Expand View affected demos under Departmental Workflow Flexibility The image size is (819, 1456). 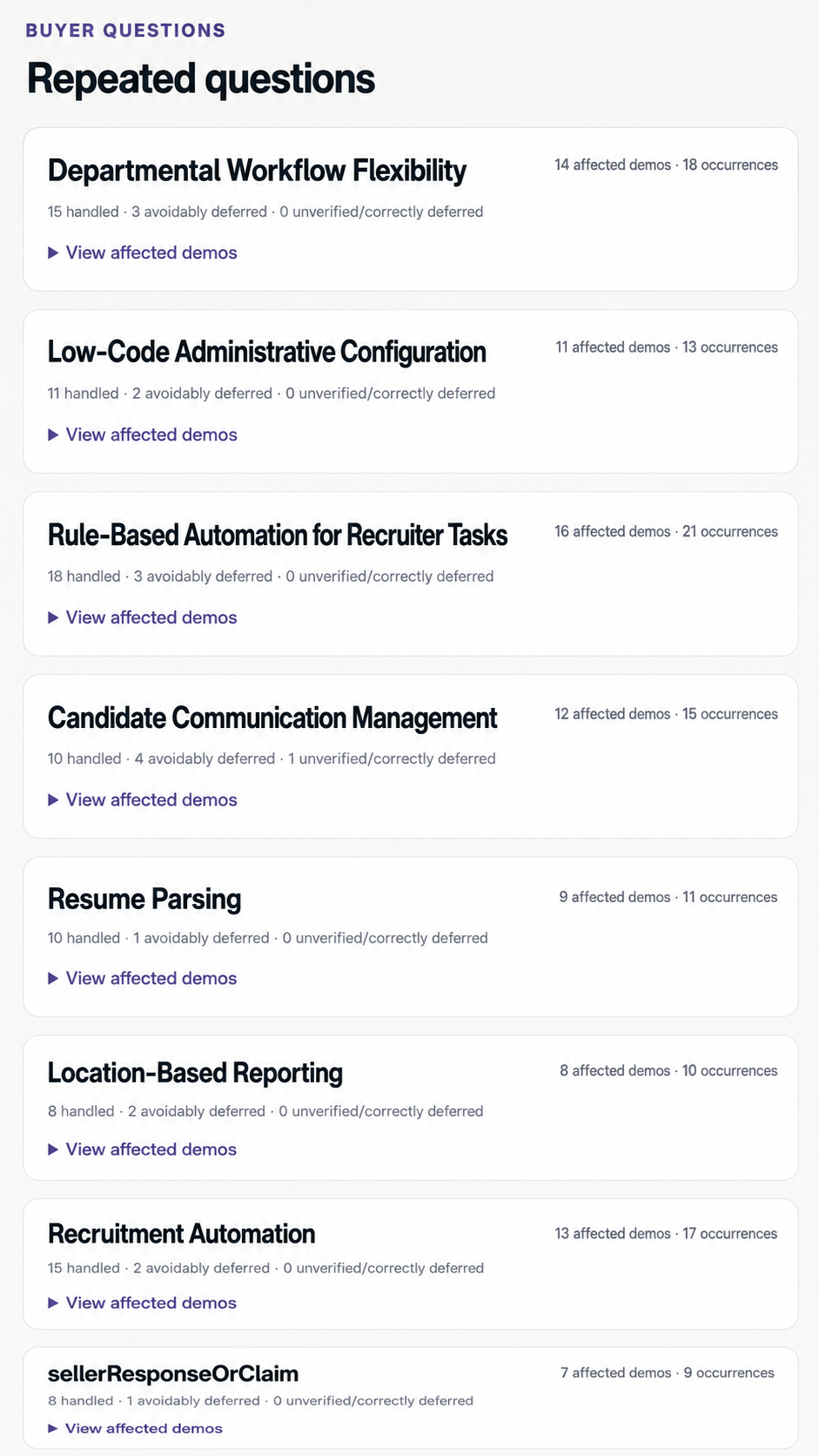pos(143,253)
